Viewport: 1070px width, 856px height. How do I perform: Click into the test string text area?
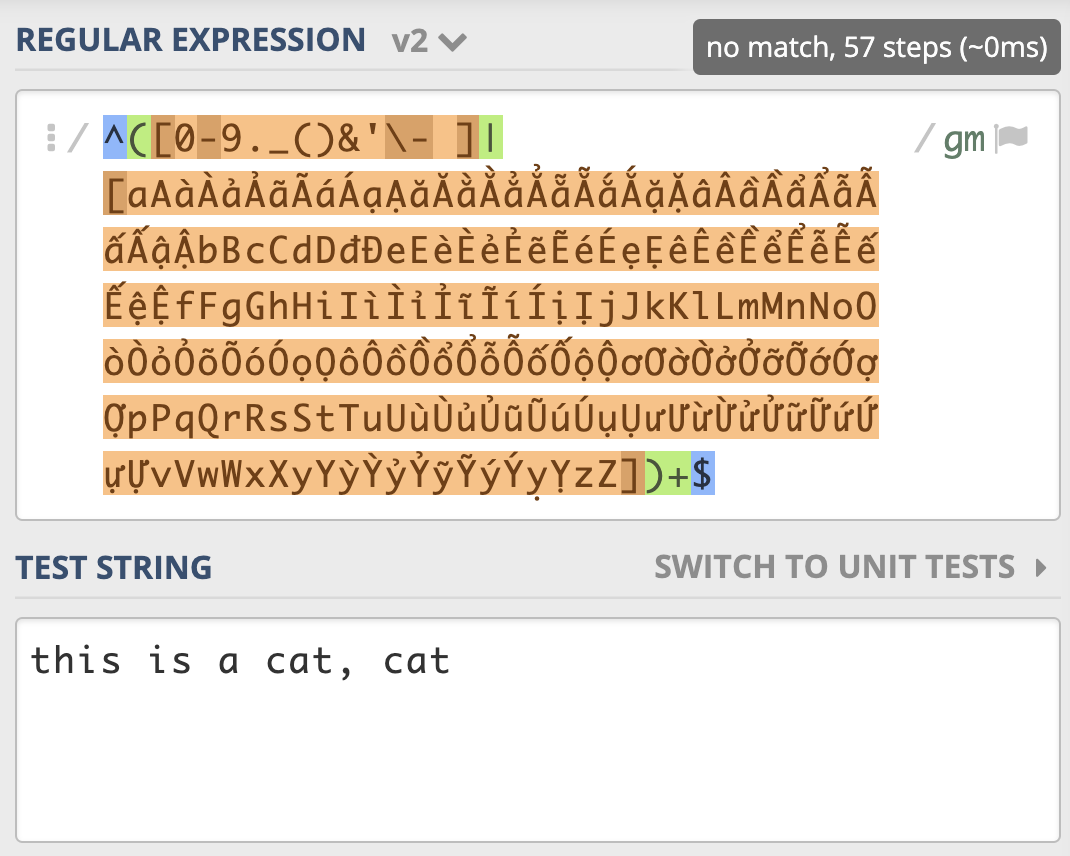click(x=538, y=730)
